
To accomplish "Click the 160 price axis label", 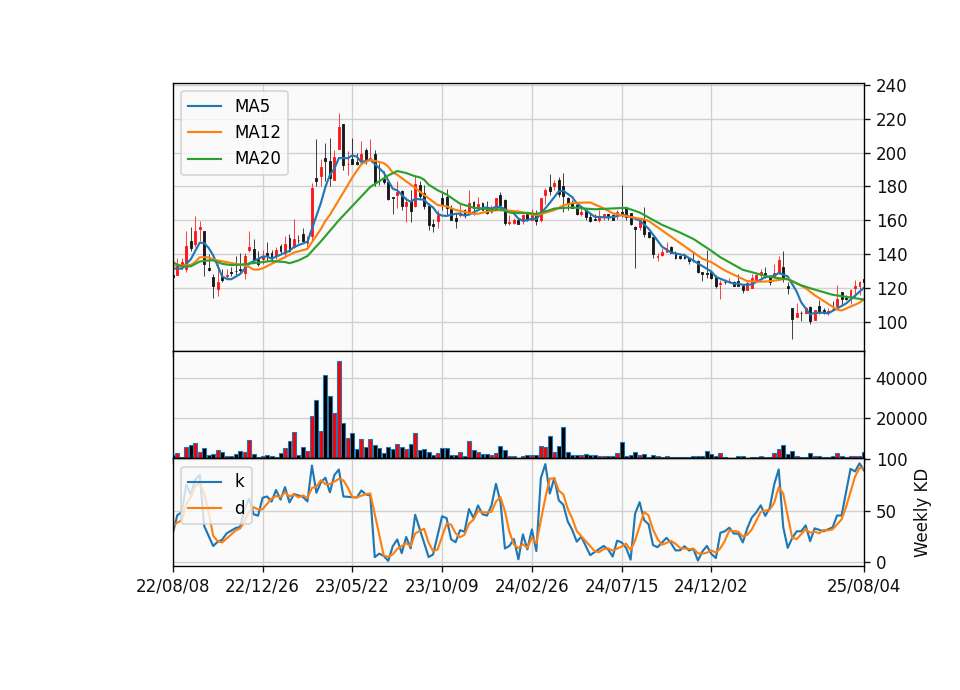I will click(891, 221).
